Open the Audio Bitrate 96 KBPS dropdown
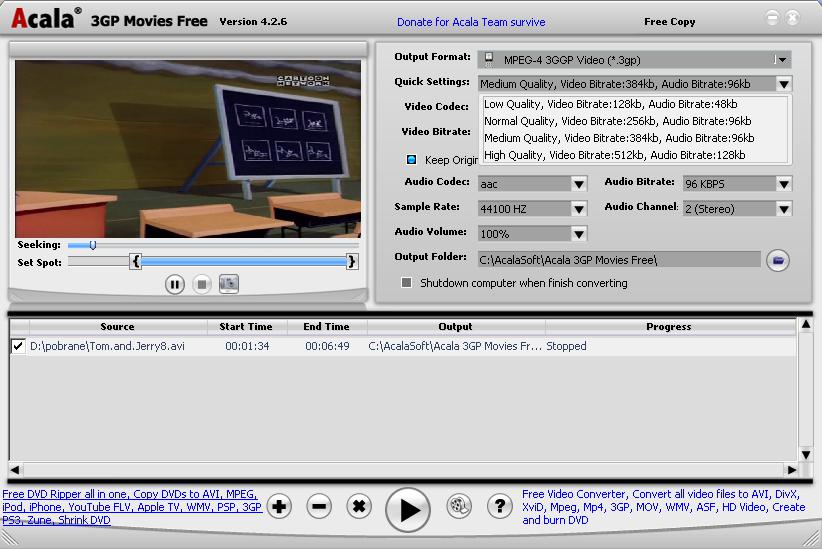 point(784,184)
